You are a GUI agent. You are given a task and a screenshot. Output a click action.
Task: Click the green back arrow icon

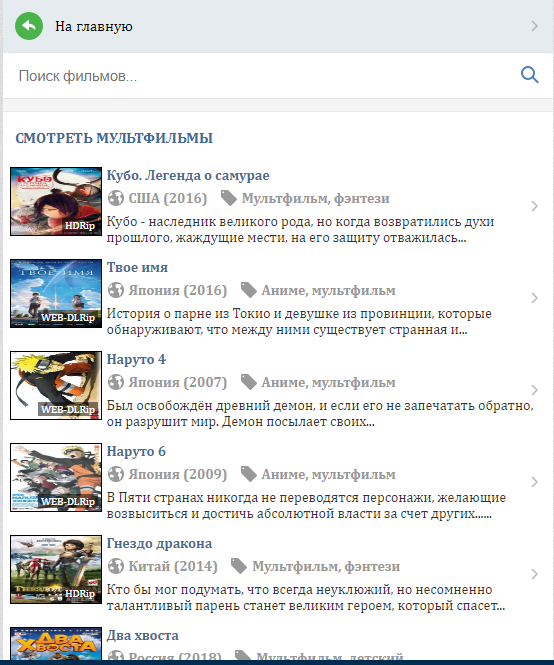pyautogui.click(x=29, y=26)
